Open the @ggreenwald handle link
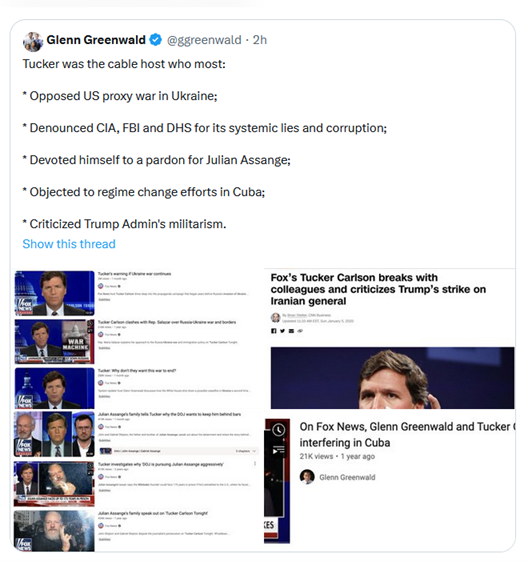528x562 pixels. (204, 40)
